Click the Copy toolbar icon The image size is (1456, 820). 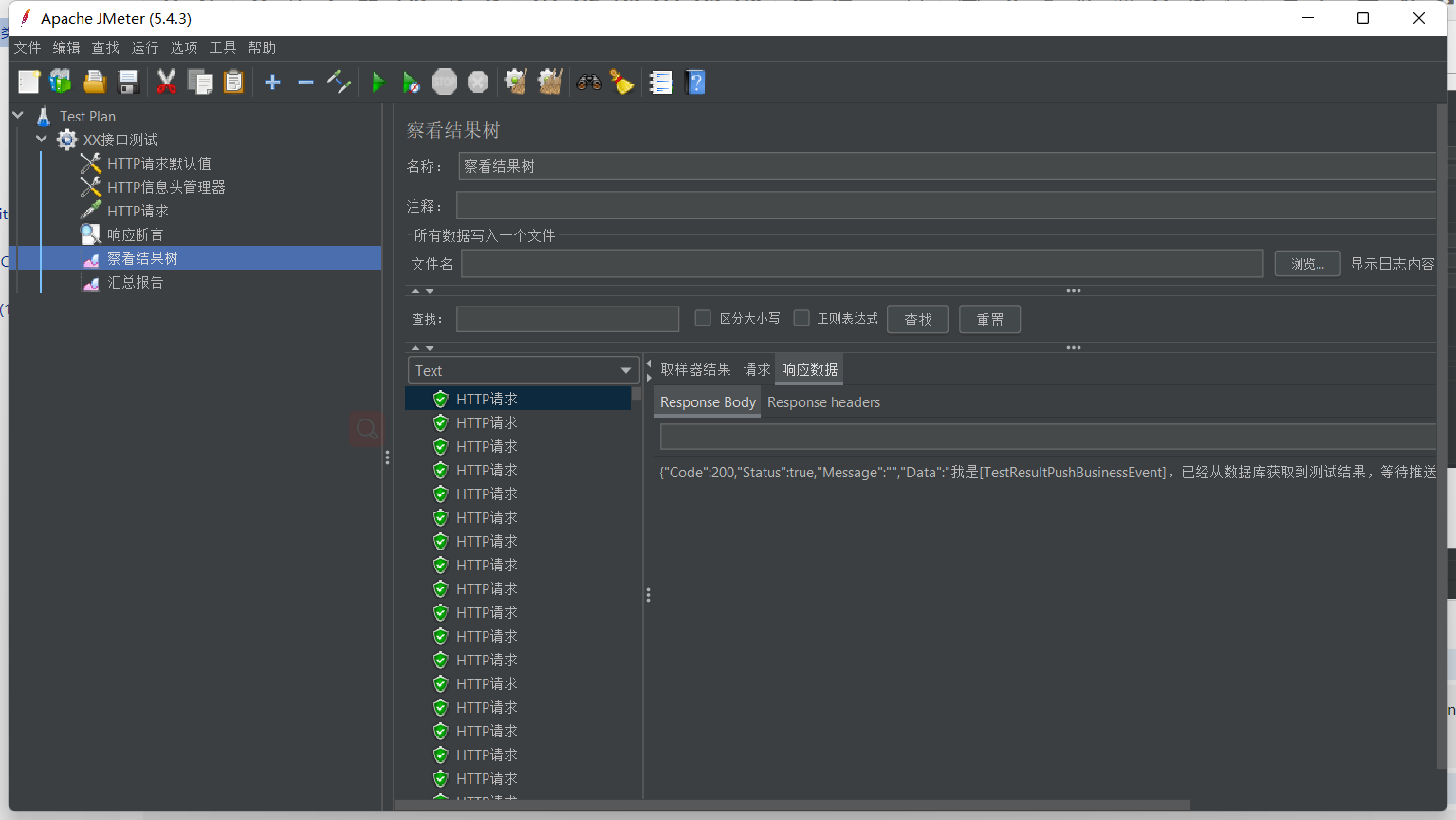(x=200, y=83)
